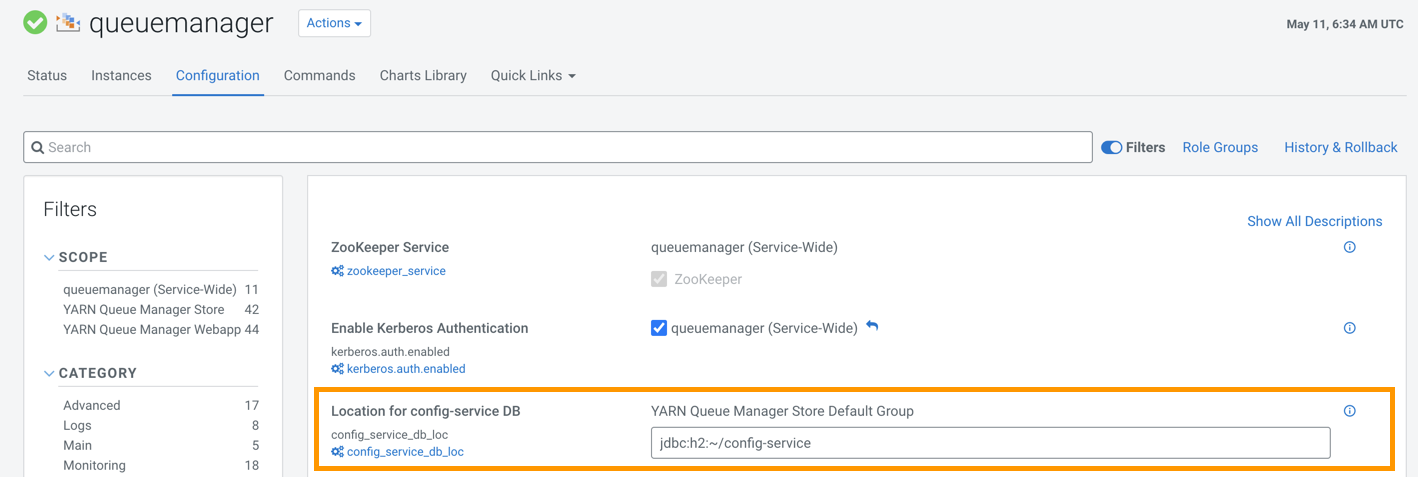Expand the Quick Links menu
This screenshot has width=1418, height=477.
coord(533,76)
